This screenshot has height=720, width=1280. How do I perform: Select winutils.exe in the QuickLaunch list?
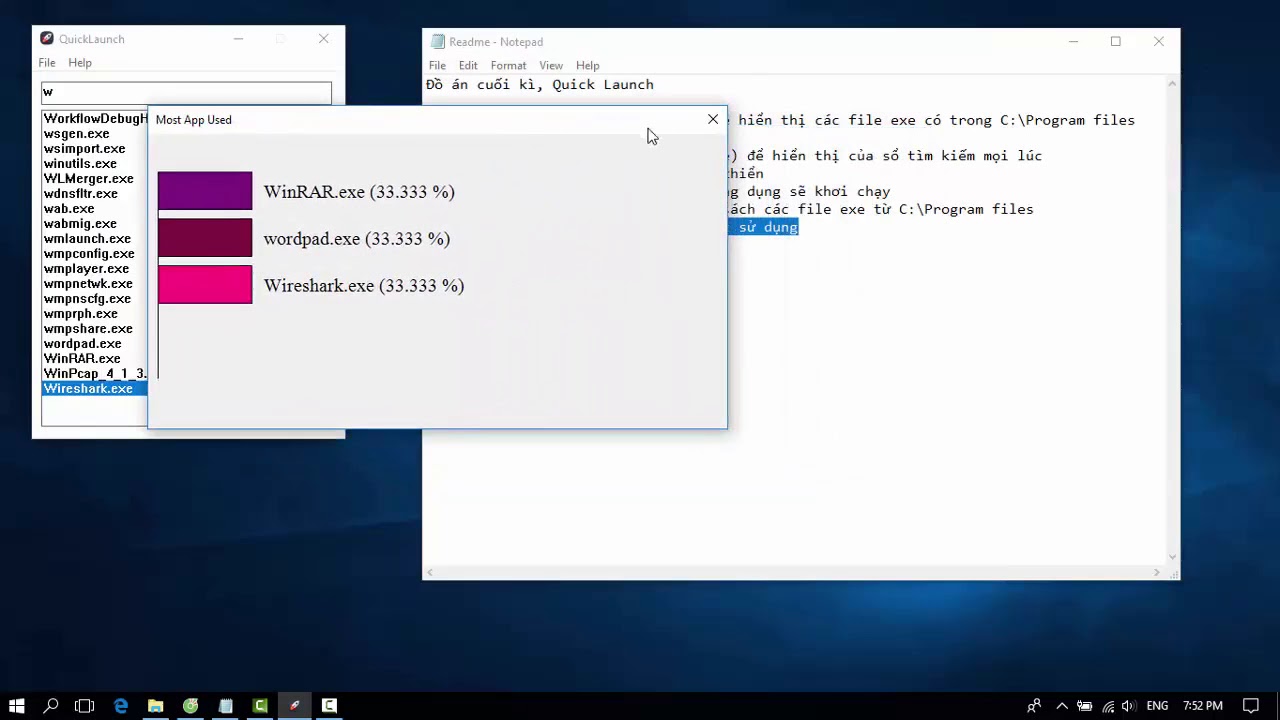click(95, 164)
